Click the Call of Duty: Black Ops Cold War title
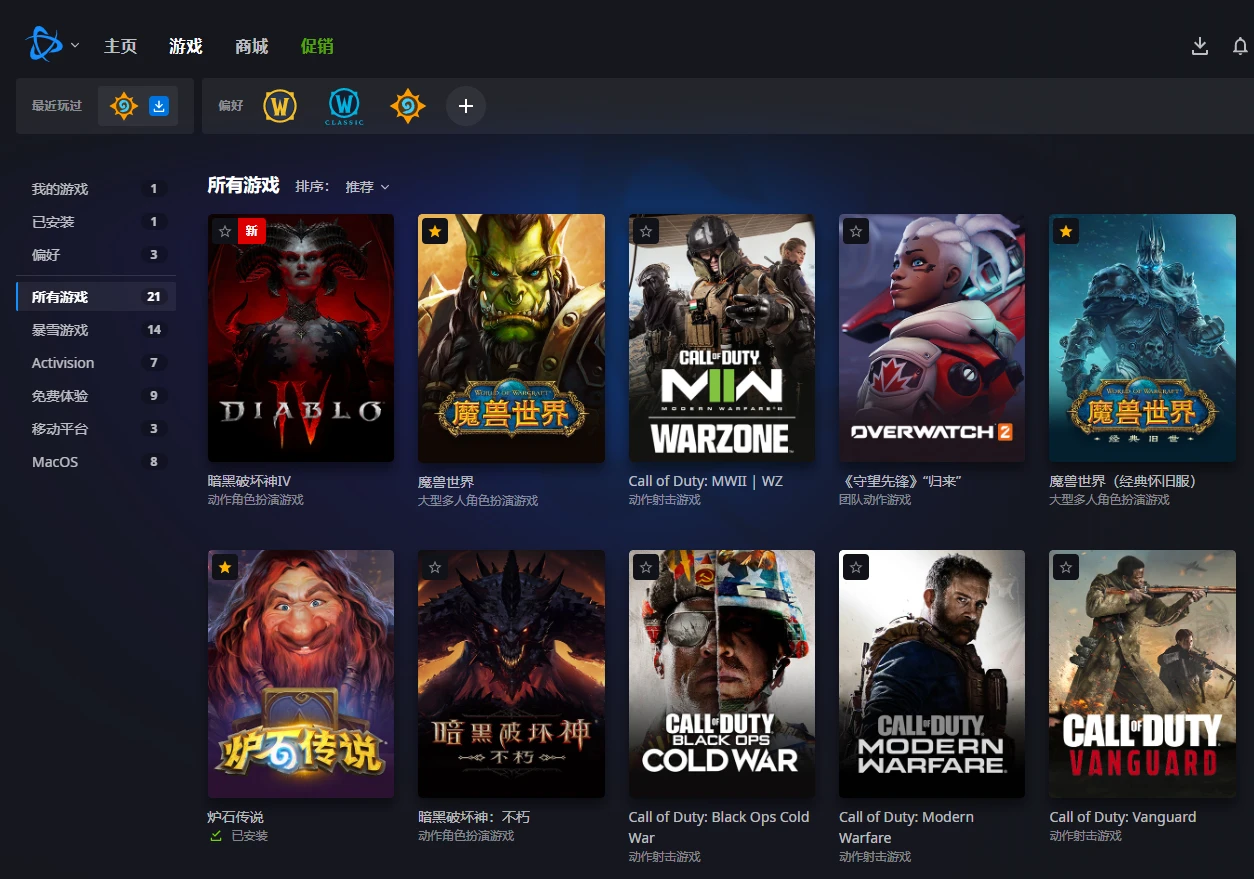The image size is (1254, 879). [x=719, y=827]
